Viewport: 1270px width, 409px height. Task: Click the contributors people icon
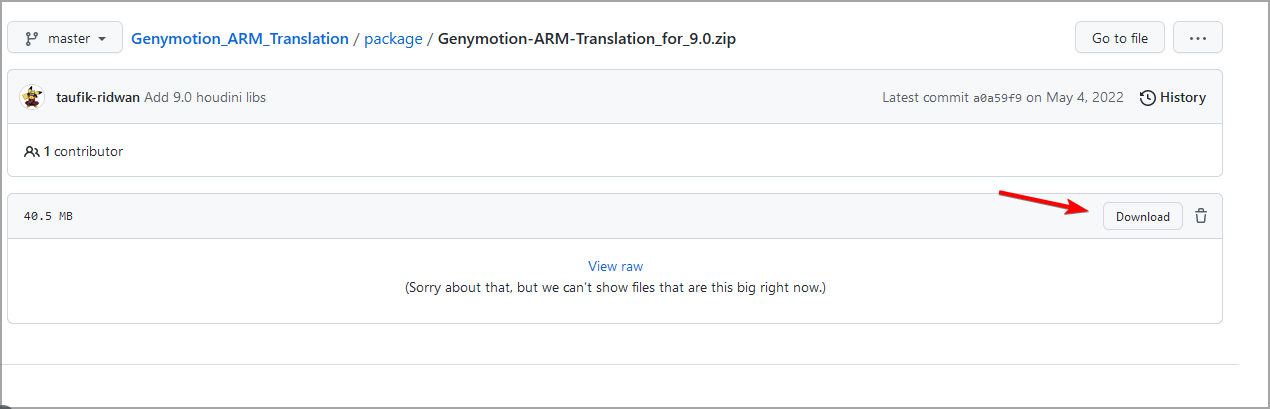[x=31, y=151]
